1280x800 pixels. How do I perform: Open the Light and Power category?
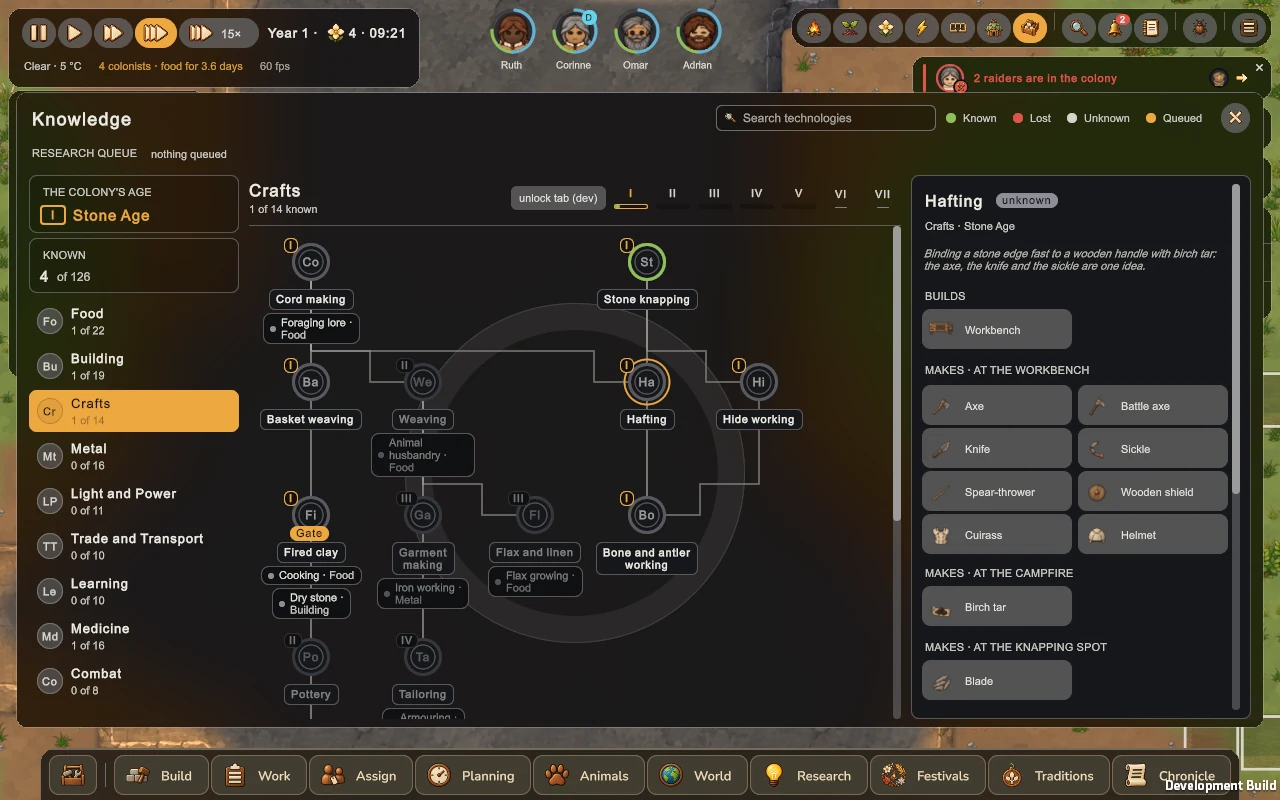pyautogui.click(x=134, y=501)
